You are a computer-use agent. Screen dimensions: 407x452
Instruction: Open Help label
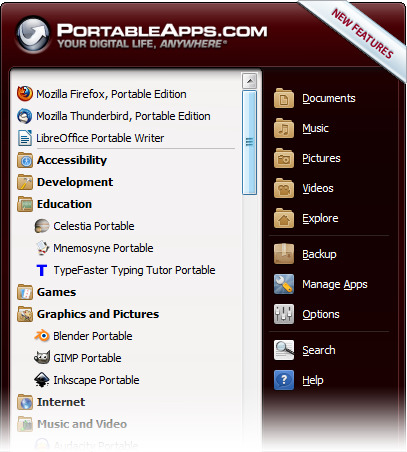click(x=313, y=380)
